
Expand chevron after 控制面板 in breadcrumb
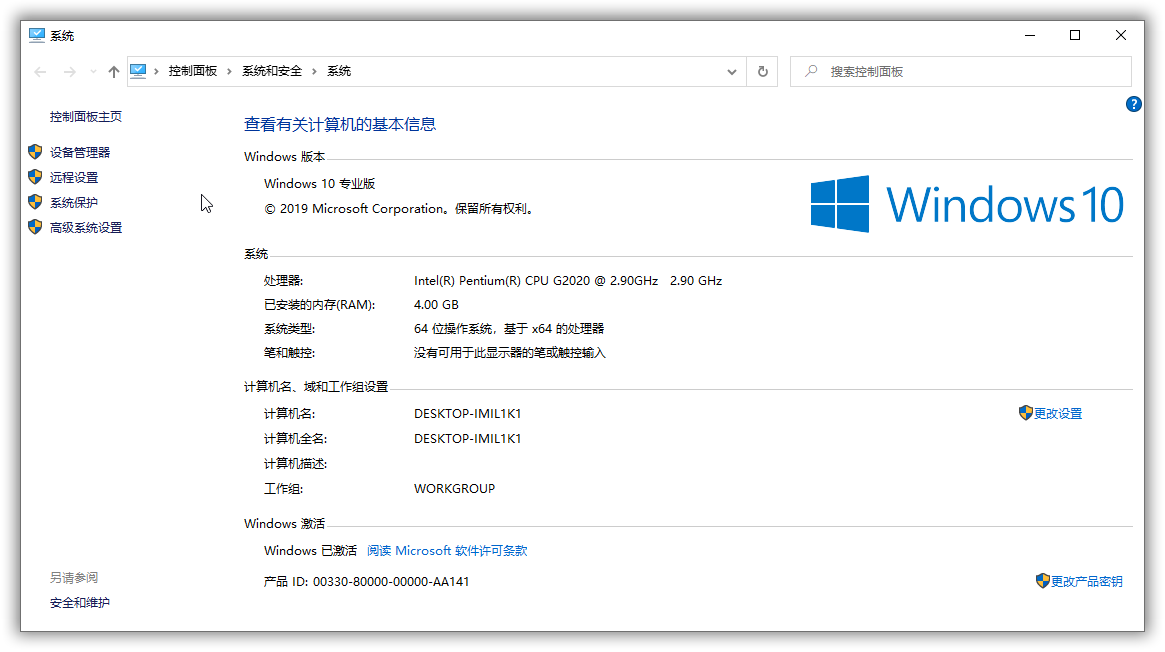click(229, 71)
